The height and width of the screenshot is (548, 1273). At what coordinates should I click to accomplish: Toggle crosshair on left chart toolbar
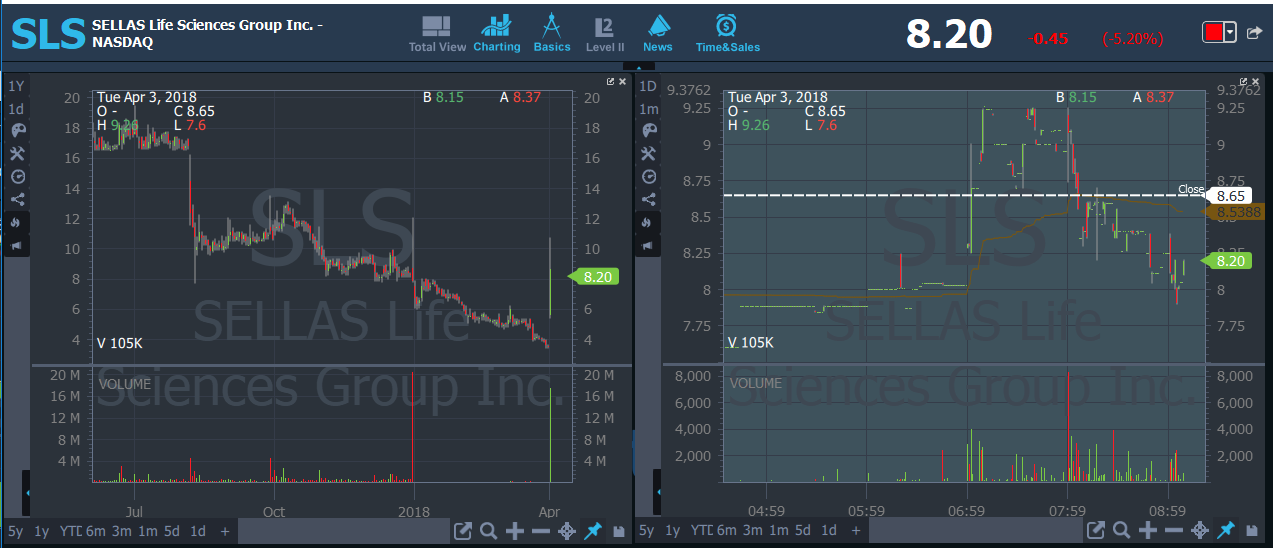tap(566, 531)
